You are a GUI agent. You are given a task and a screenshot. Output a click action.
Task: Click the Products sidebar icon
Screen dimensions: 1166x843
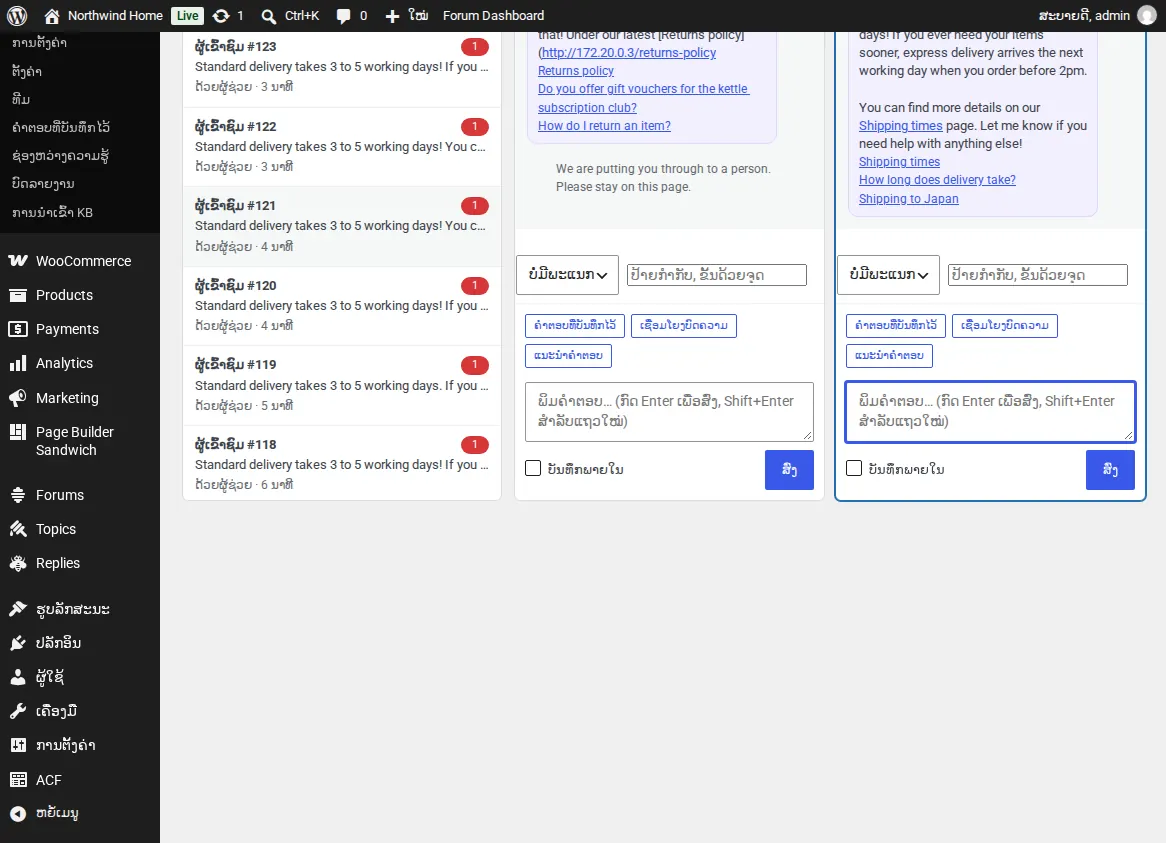pos(18,295)
